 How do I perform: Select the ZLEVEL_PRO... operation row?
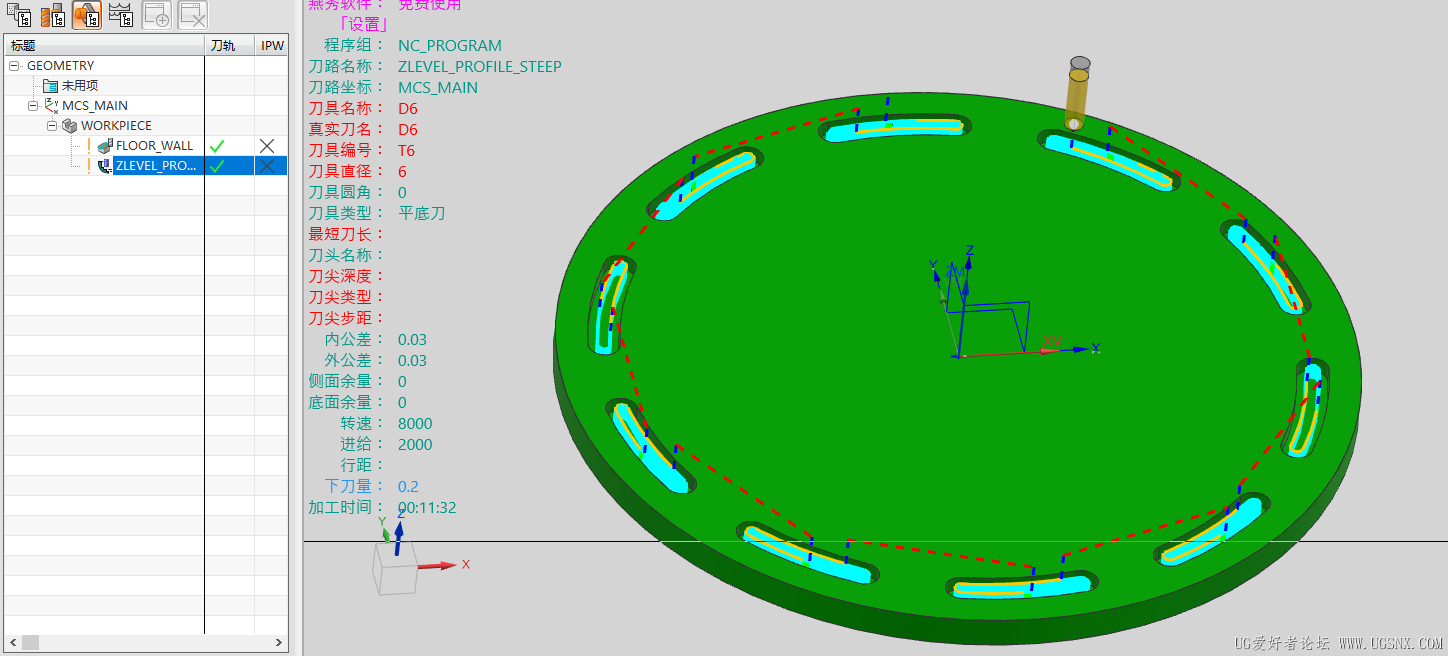(146, 166)
